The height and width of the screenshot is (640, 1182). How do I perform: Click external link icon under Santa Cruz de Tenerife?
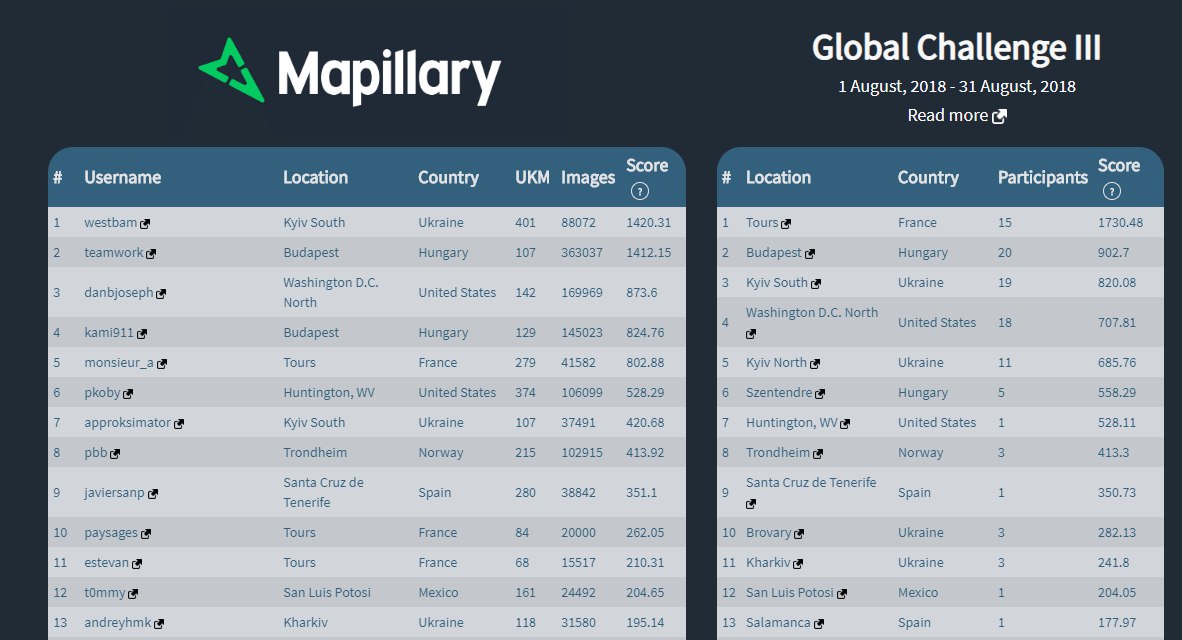point(751,504)
